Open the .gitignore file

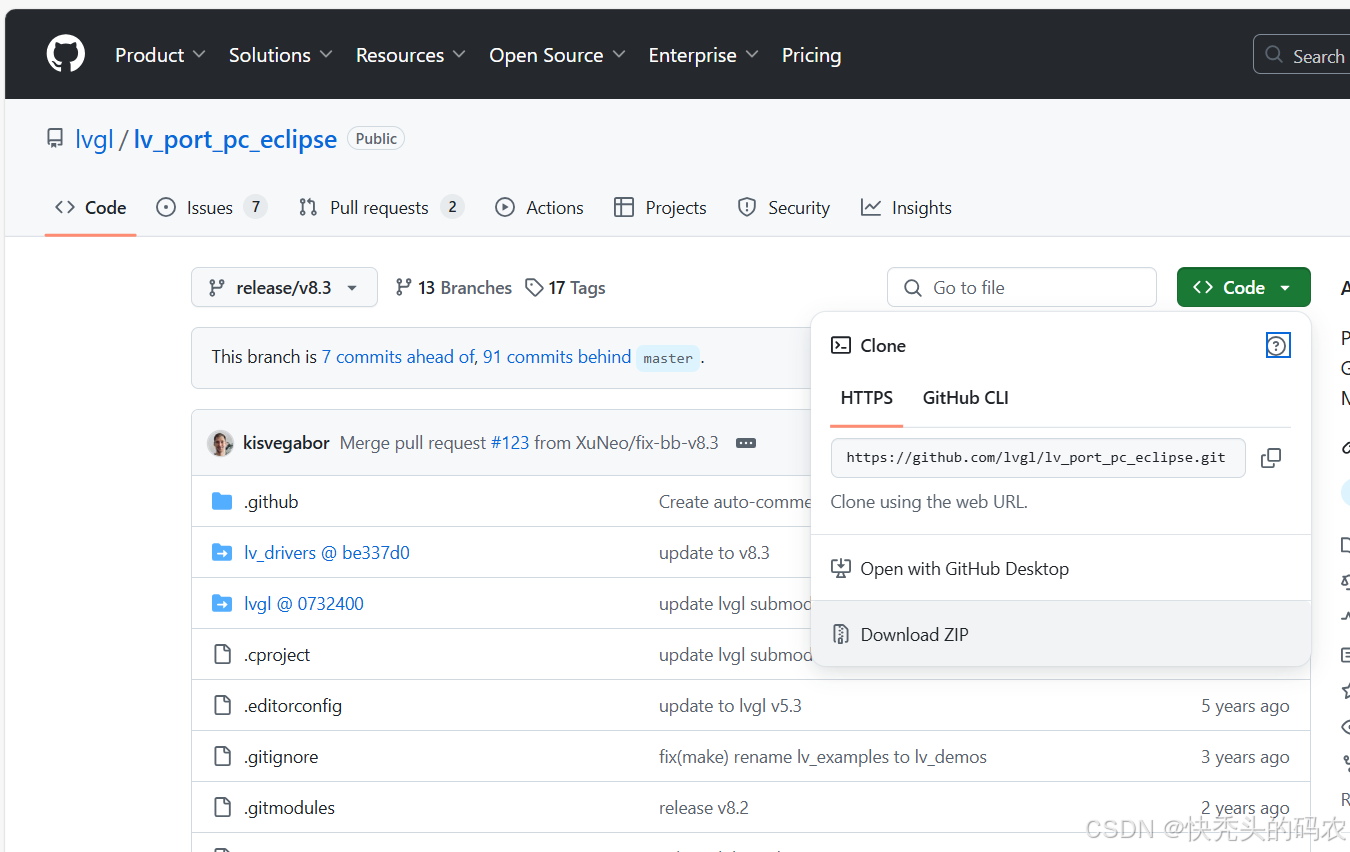pyautogui.click(x=281, y=757)
